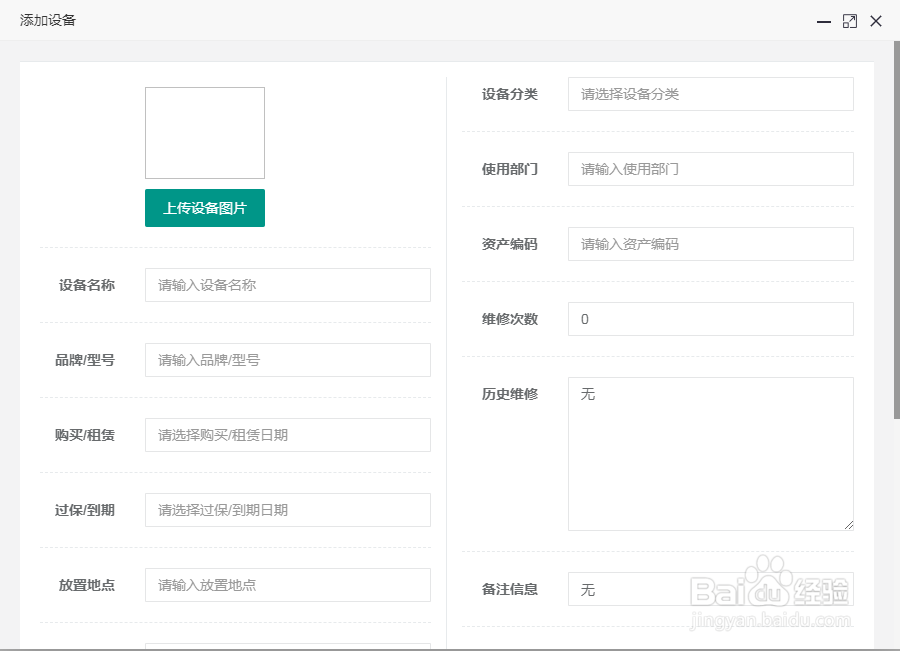Click the 放置地点 label
900x651 pixels.
point(87,585)
